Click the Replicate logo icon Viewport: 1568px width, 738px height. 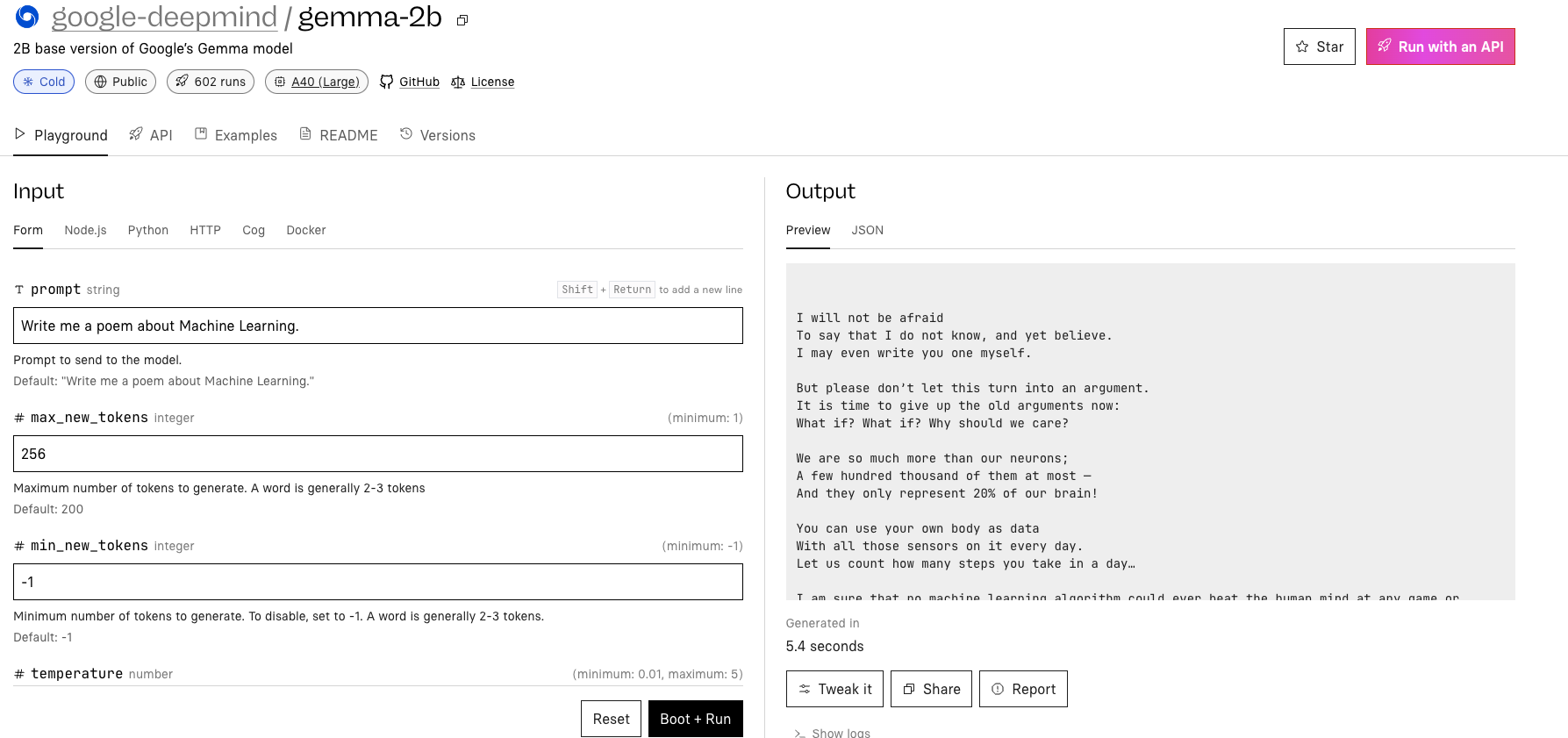click(x=27, y=17)
